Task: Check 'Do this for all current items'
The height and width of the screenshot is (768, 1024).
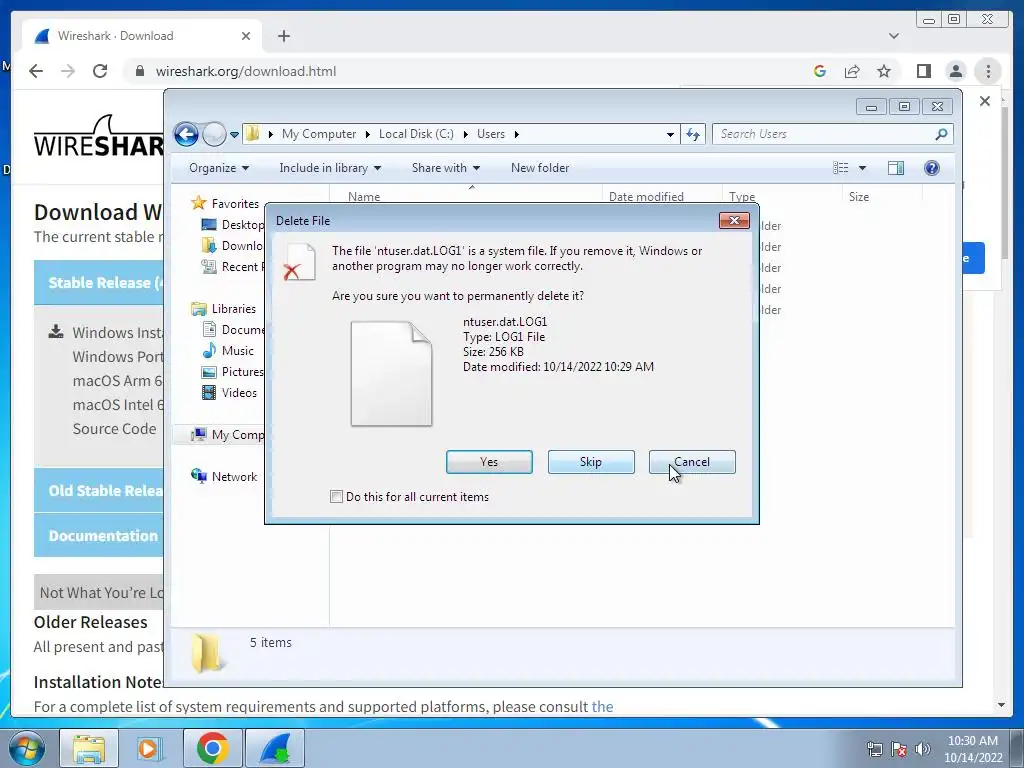Action: point(336,496)
